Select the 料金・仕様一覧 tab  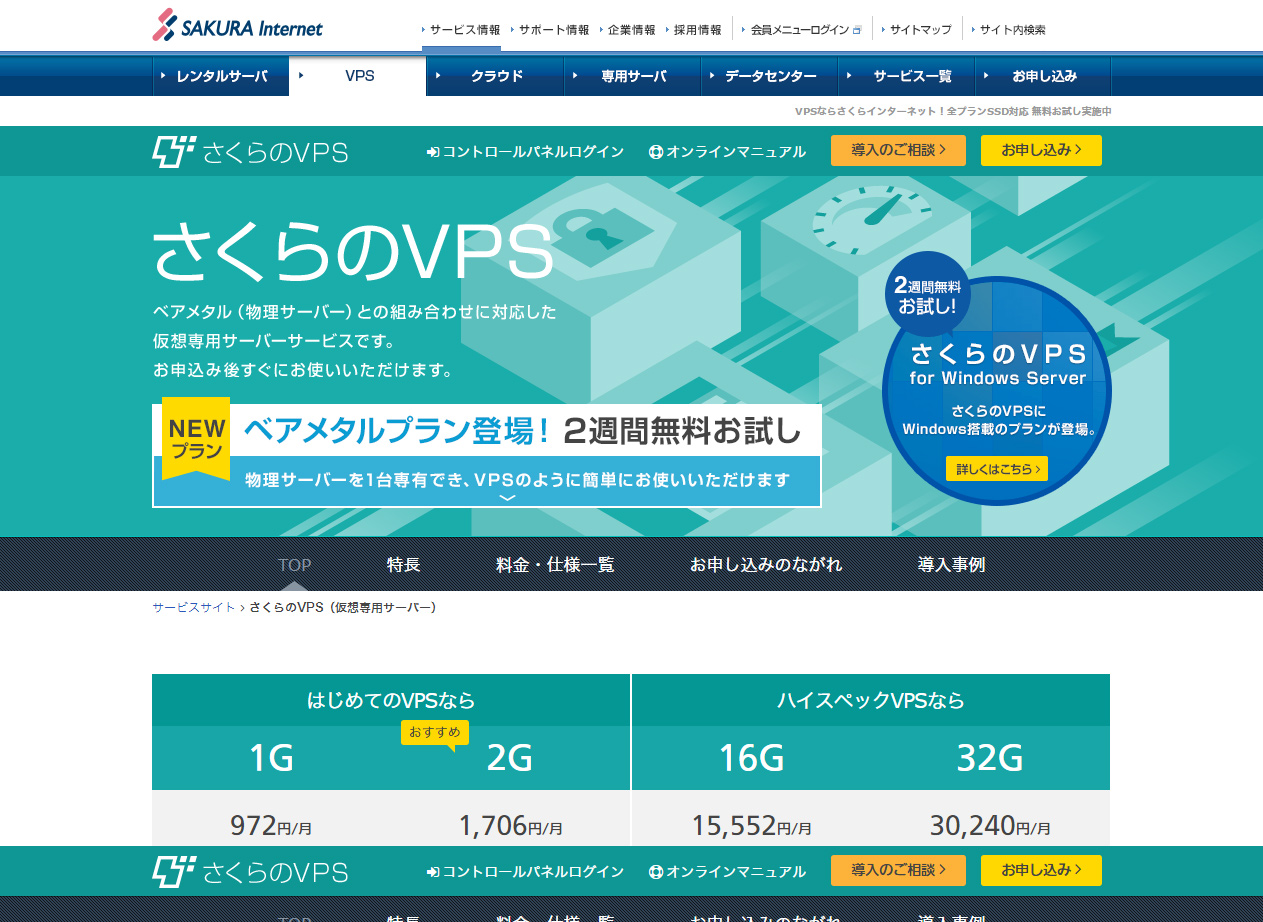click(555, 565)
